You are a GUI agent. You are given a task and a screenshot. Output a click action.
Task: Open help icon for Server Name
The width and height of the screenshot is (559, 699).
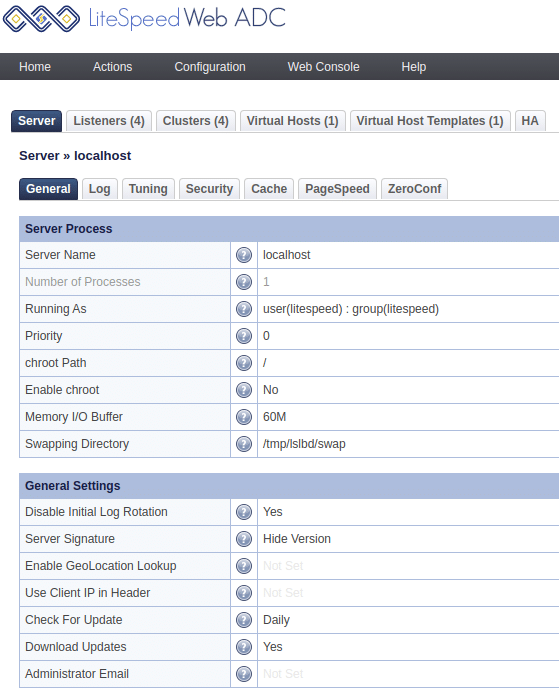coord(244,255)
